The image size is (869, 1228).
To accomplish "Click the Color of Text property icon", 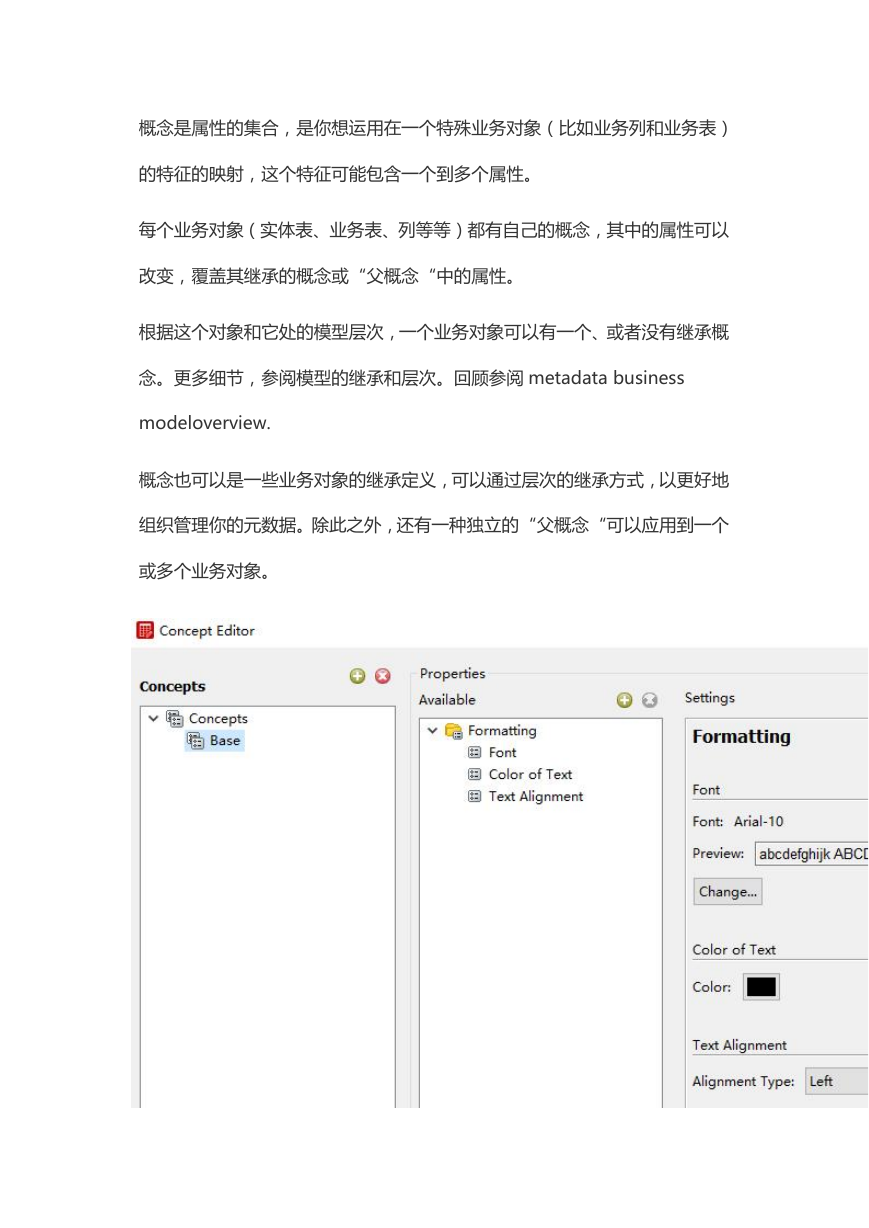I will pos(475,774).
